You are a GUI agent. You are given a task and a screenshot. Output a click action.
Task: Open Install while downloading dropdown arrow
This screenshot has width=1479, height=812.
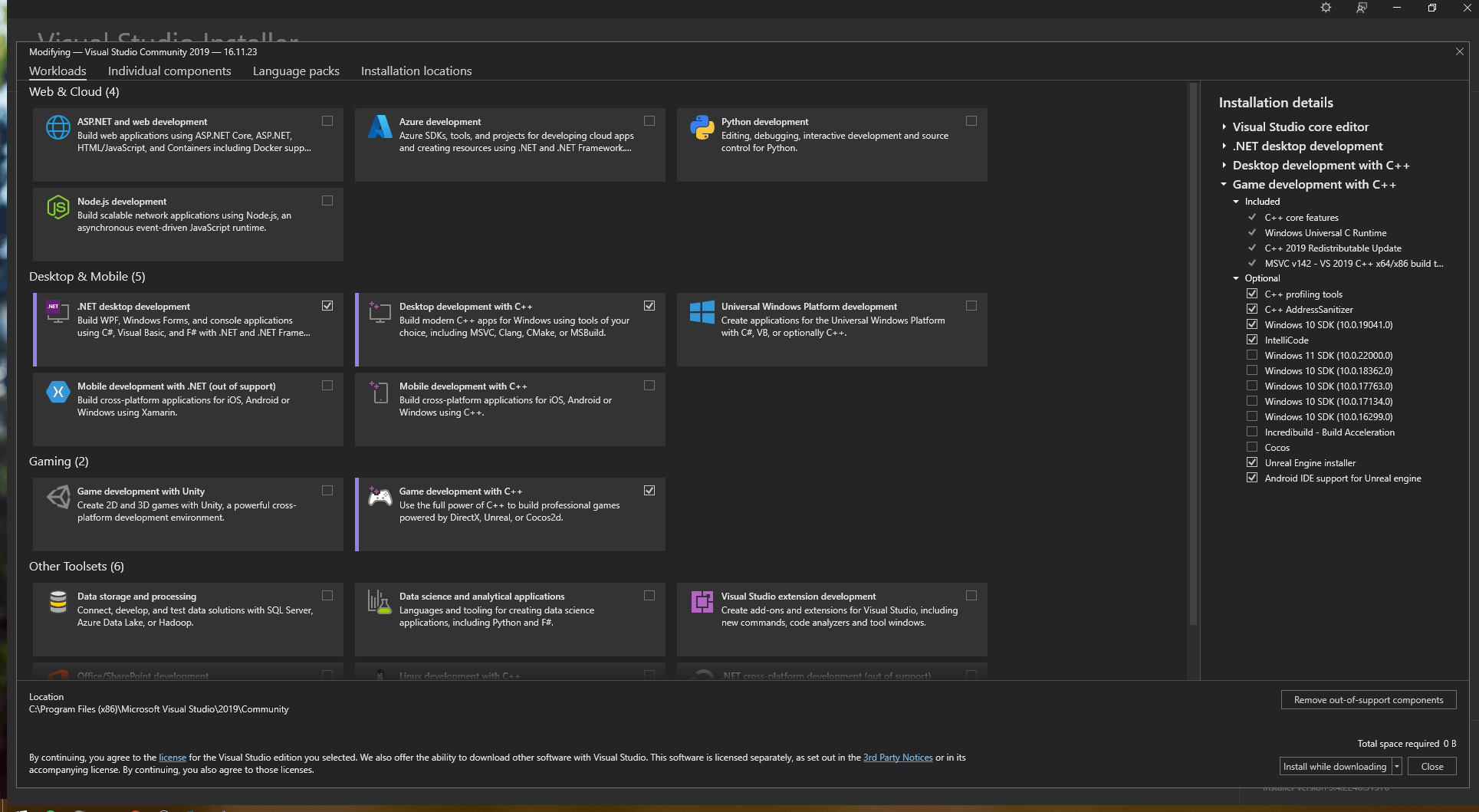(1397, 766)
